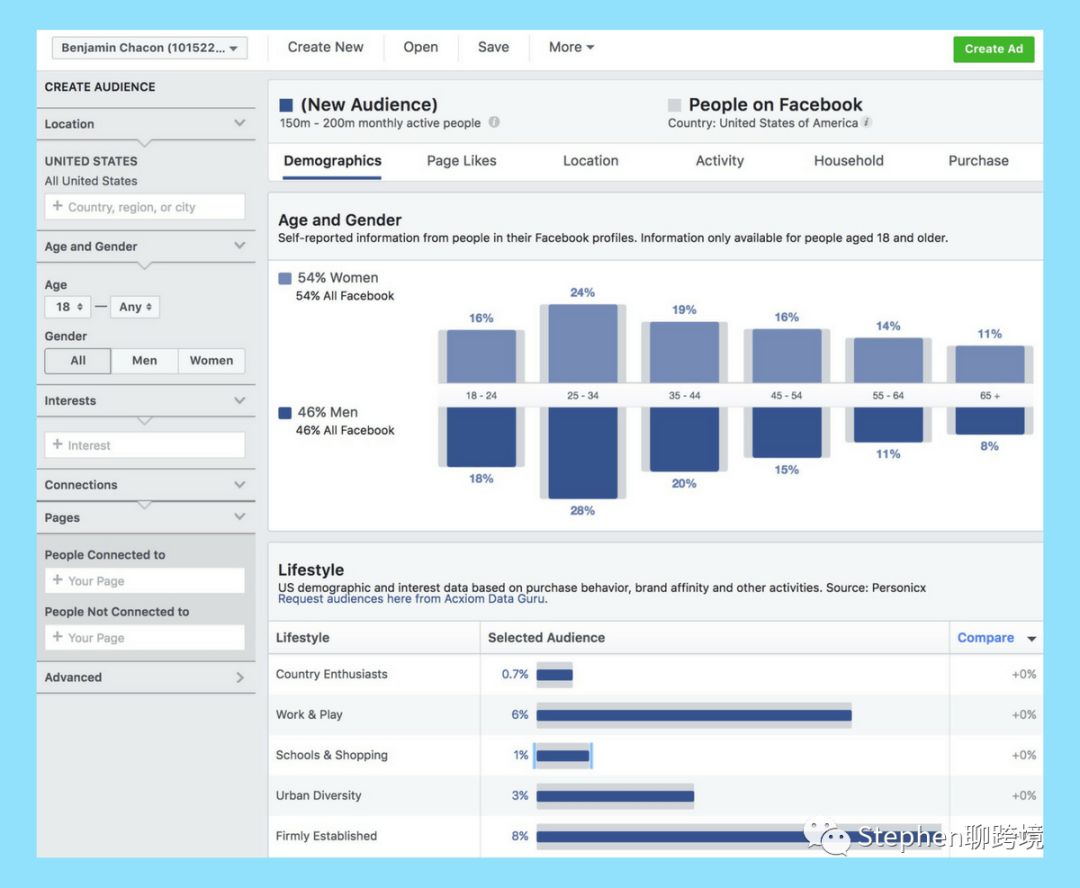Select Women in the Gender filter
The width and height of the screenshot is (1080, 888).
click(211, 360)
